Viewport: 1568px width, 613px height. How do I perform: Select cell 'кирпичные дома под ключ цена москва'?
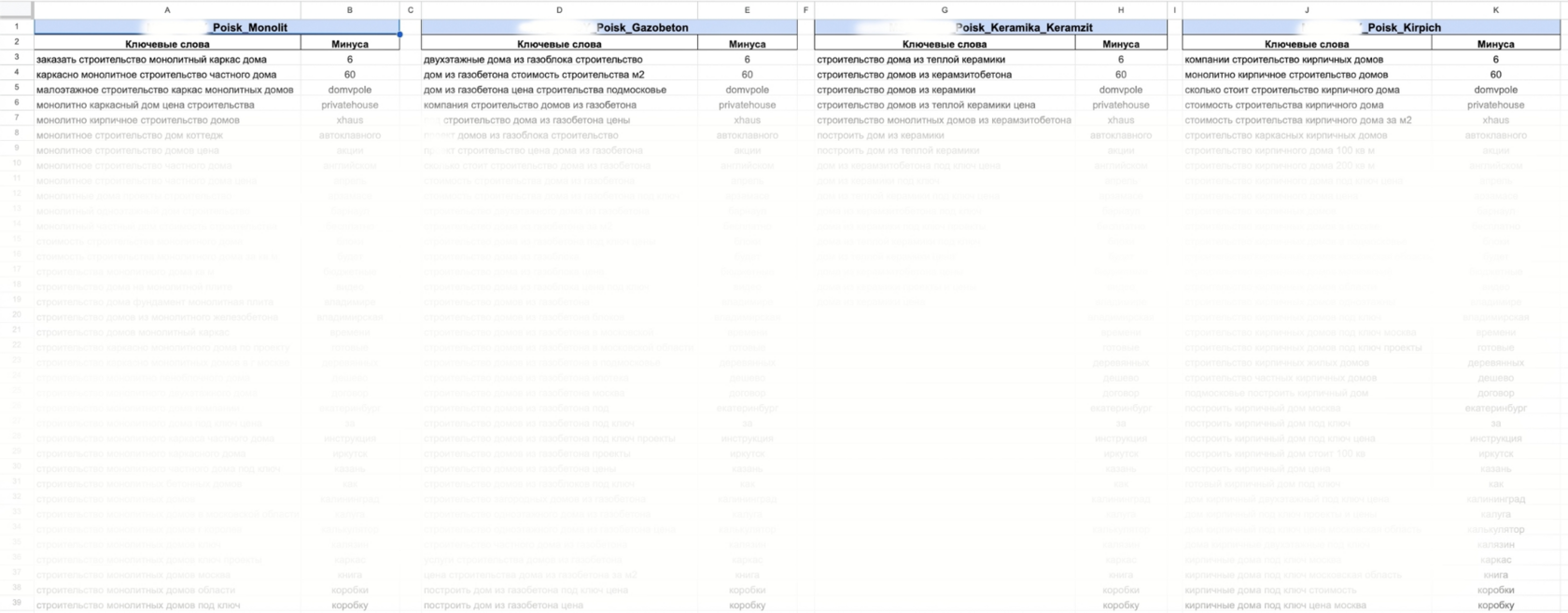point(1307,605)
